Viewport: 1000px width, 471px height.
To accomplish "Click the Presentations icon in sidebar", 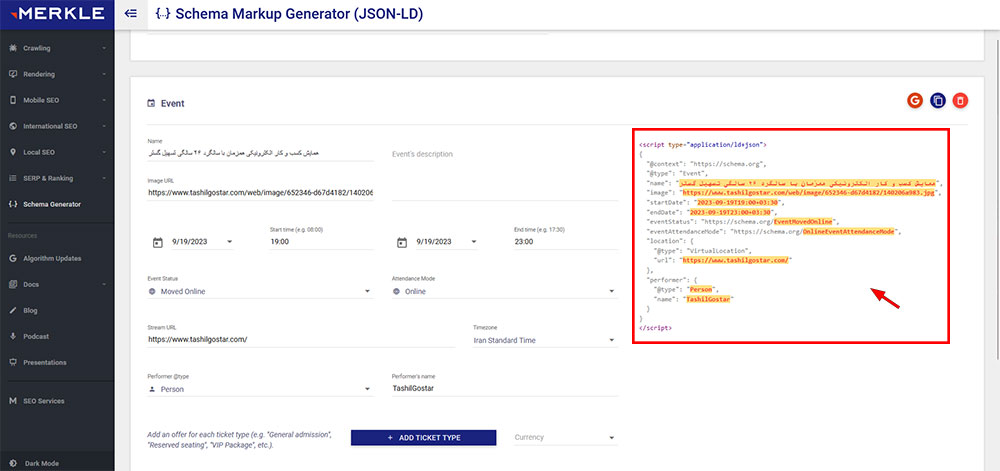I will [x=13, y=362].
